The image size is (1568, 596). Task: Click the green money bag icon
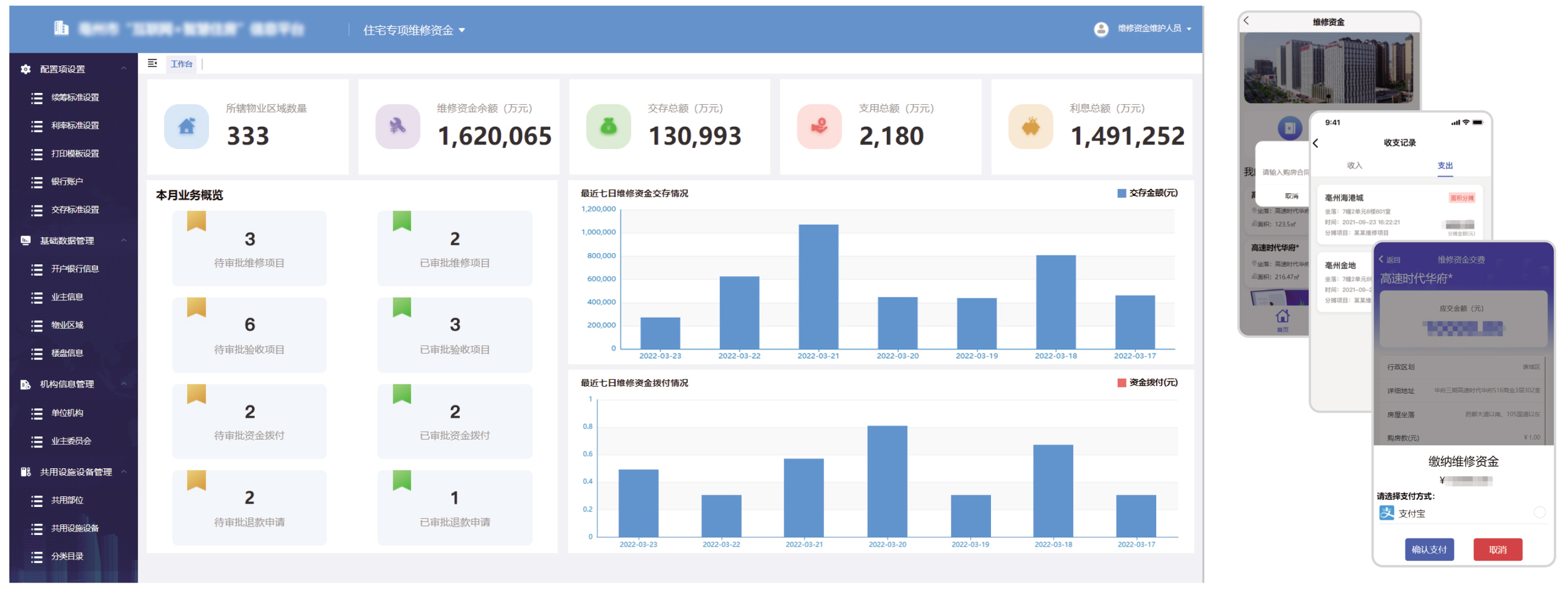click(x=608, y=127)
